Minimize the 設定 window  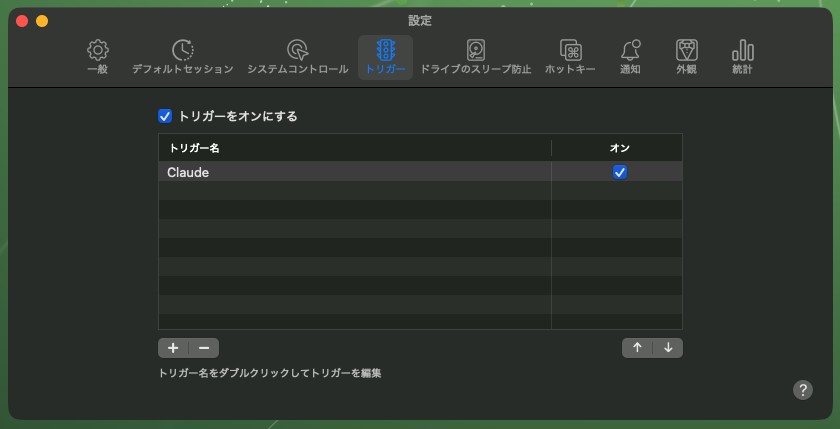pos(42,21)
